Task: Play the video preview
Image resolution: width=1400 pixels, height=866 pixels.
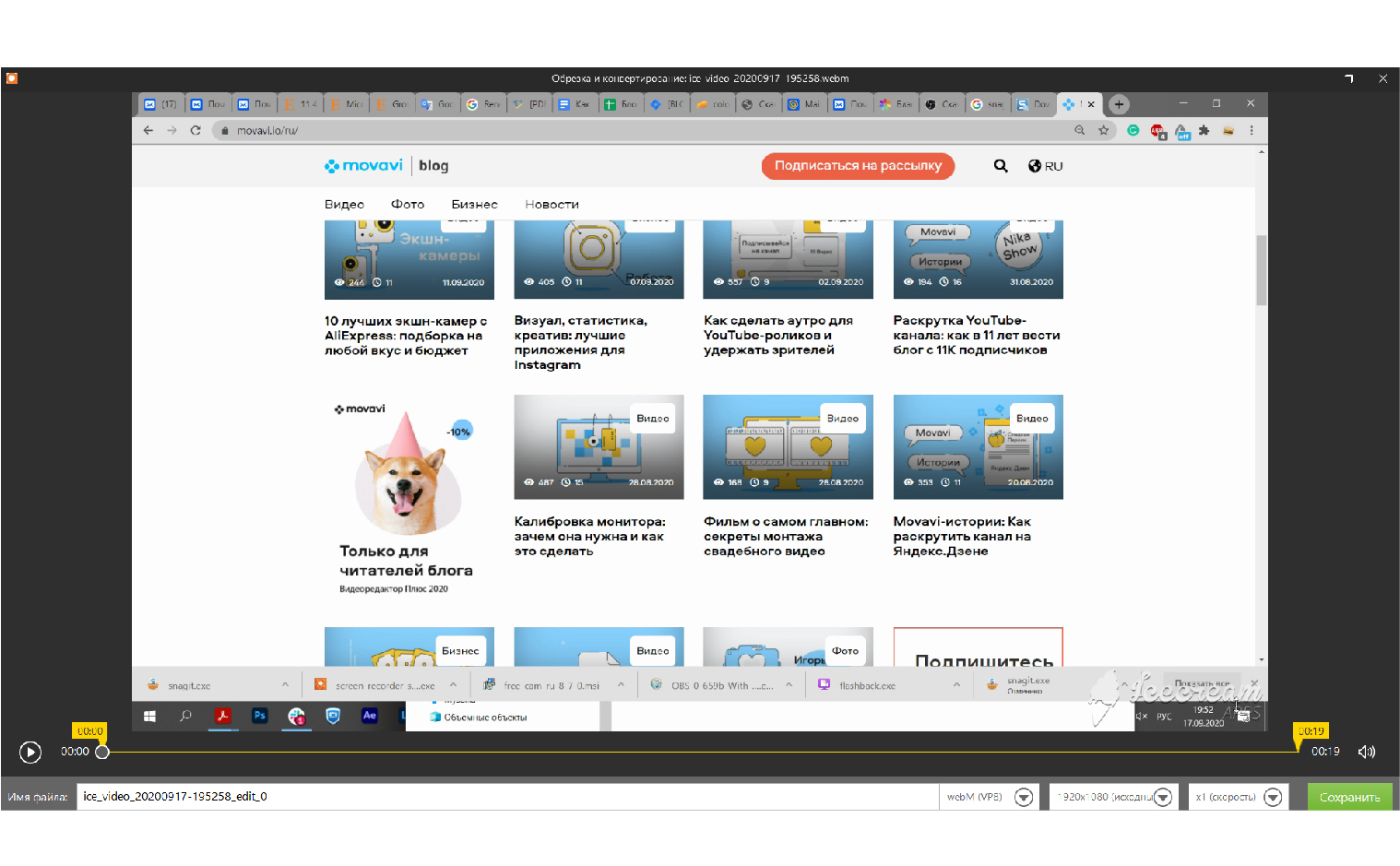Action: click(30, 753)
